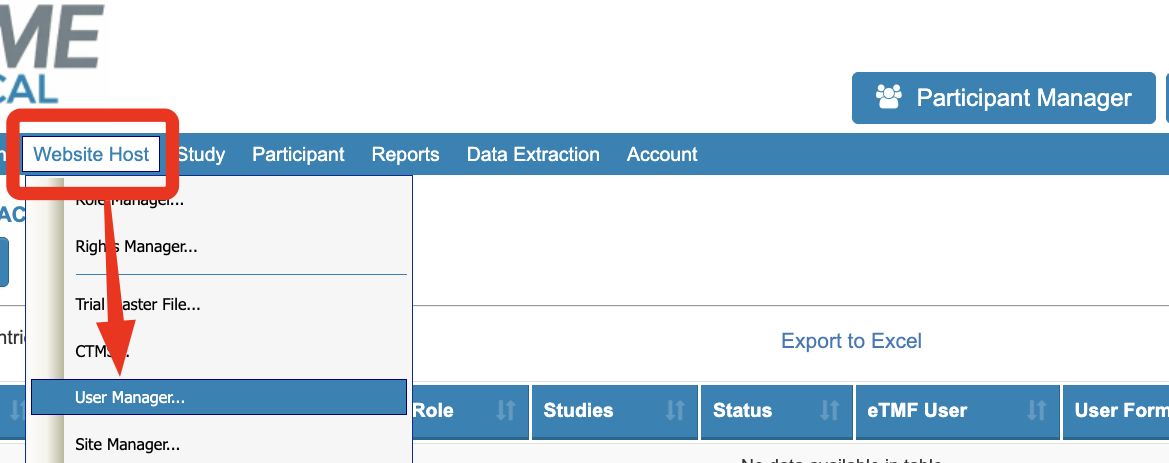Click the sort arrows beside eTMF User

click(1037, 410)
